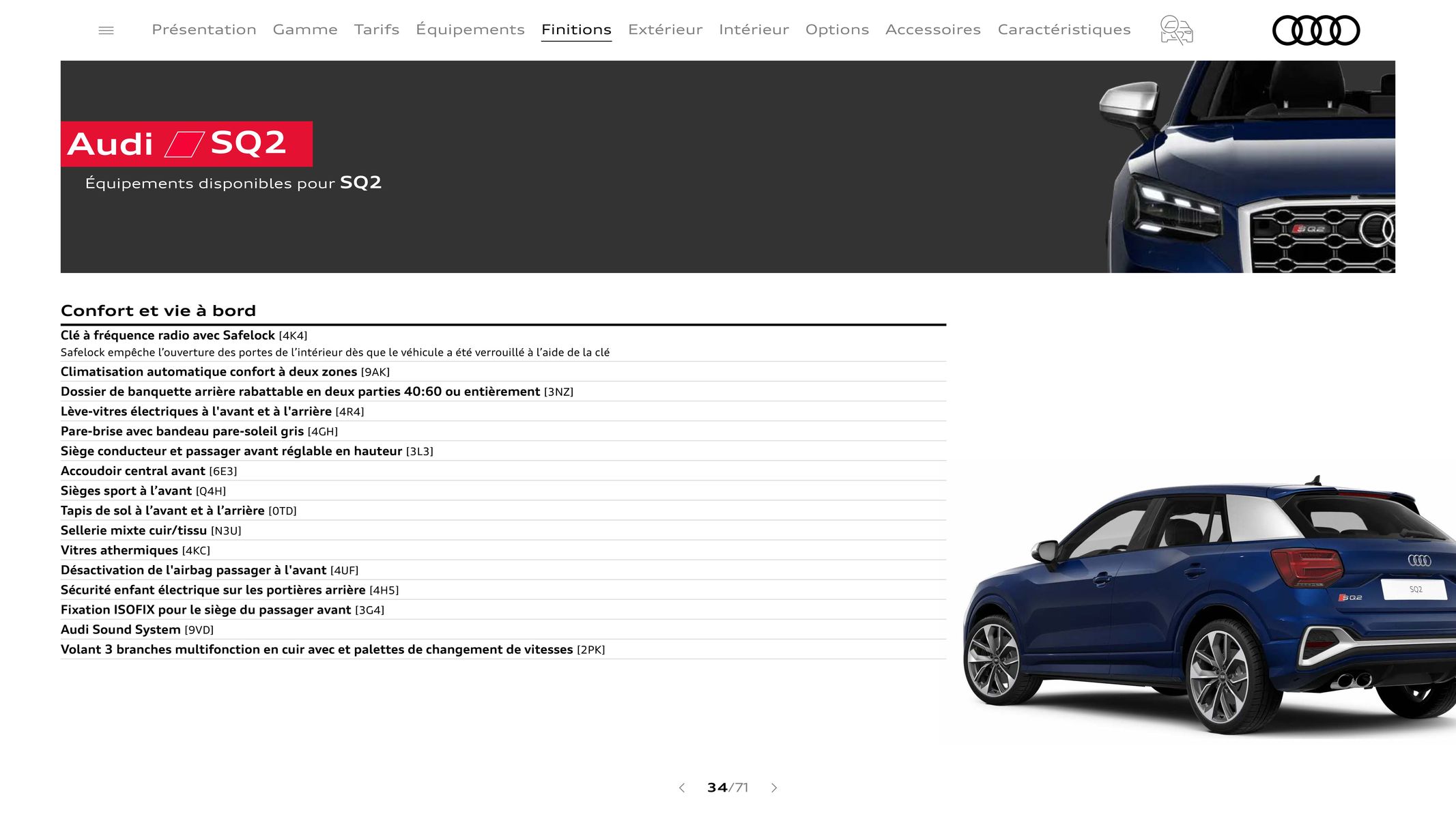Select the Finitions tab

(576, 29)
